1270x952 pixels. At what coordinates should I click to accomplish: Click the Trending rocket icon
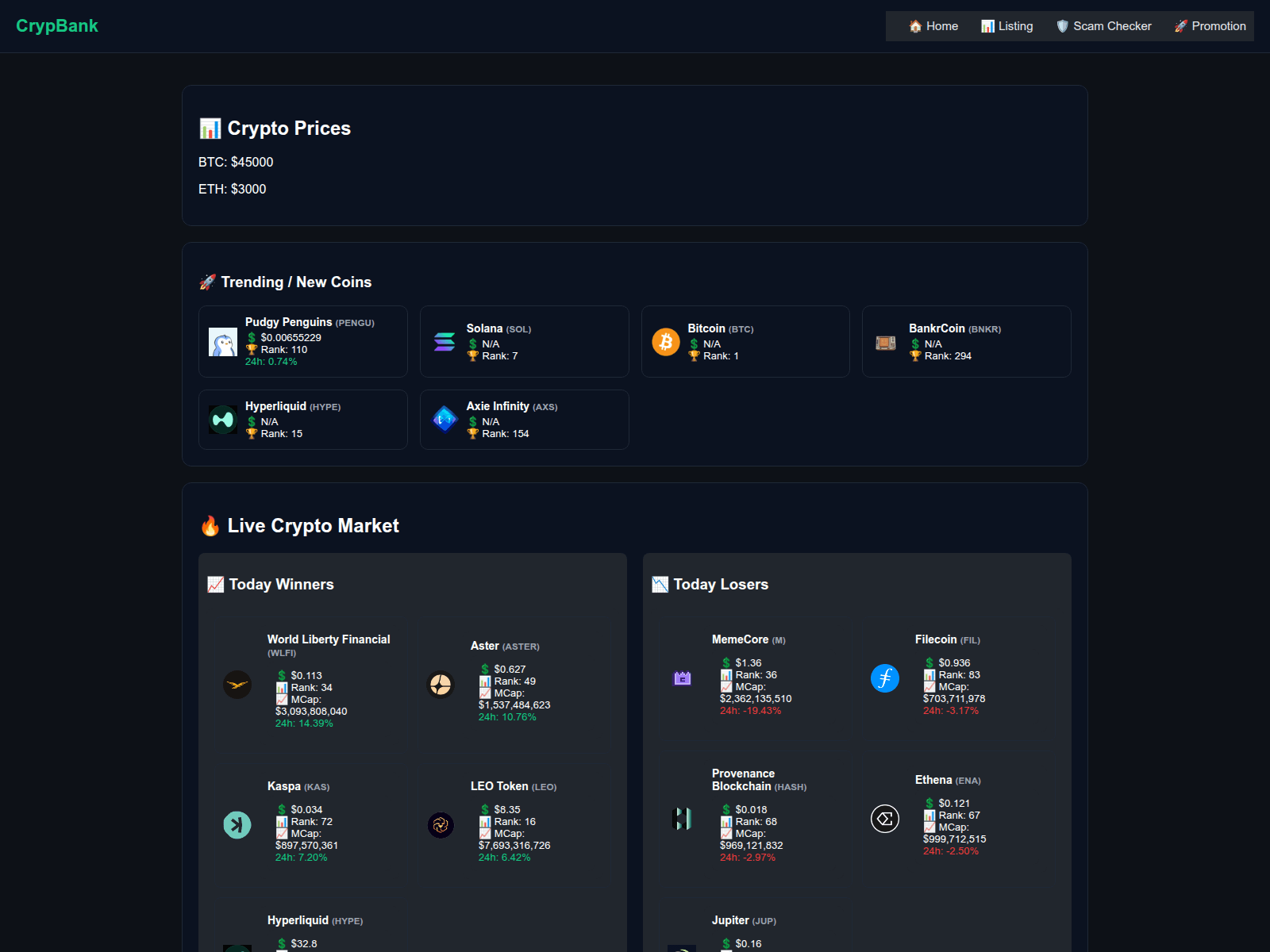[x=207, y=282]
